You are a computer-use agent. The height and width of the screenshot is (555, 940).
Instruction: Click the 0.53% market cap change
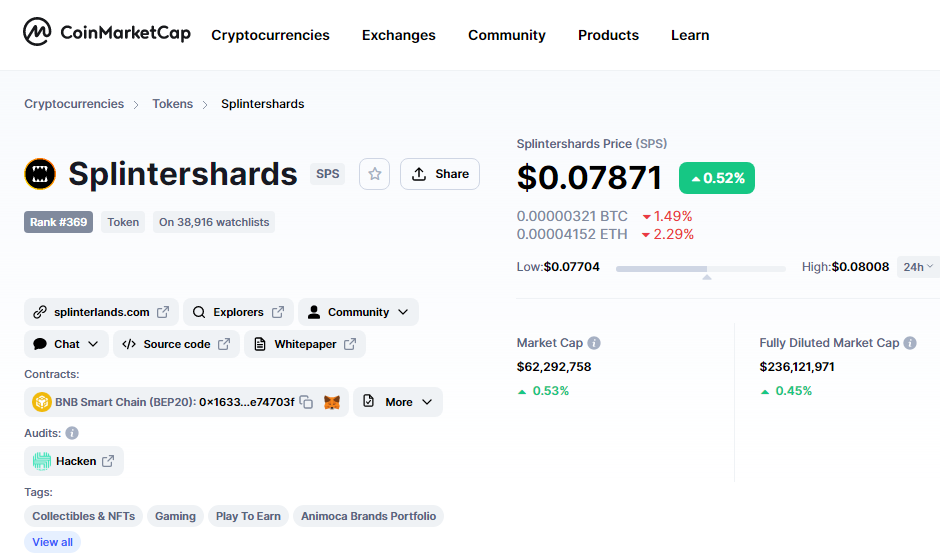(543, 391)
